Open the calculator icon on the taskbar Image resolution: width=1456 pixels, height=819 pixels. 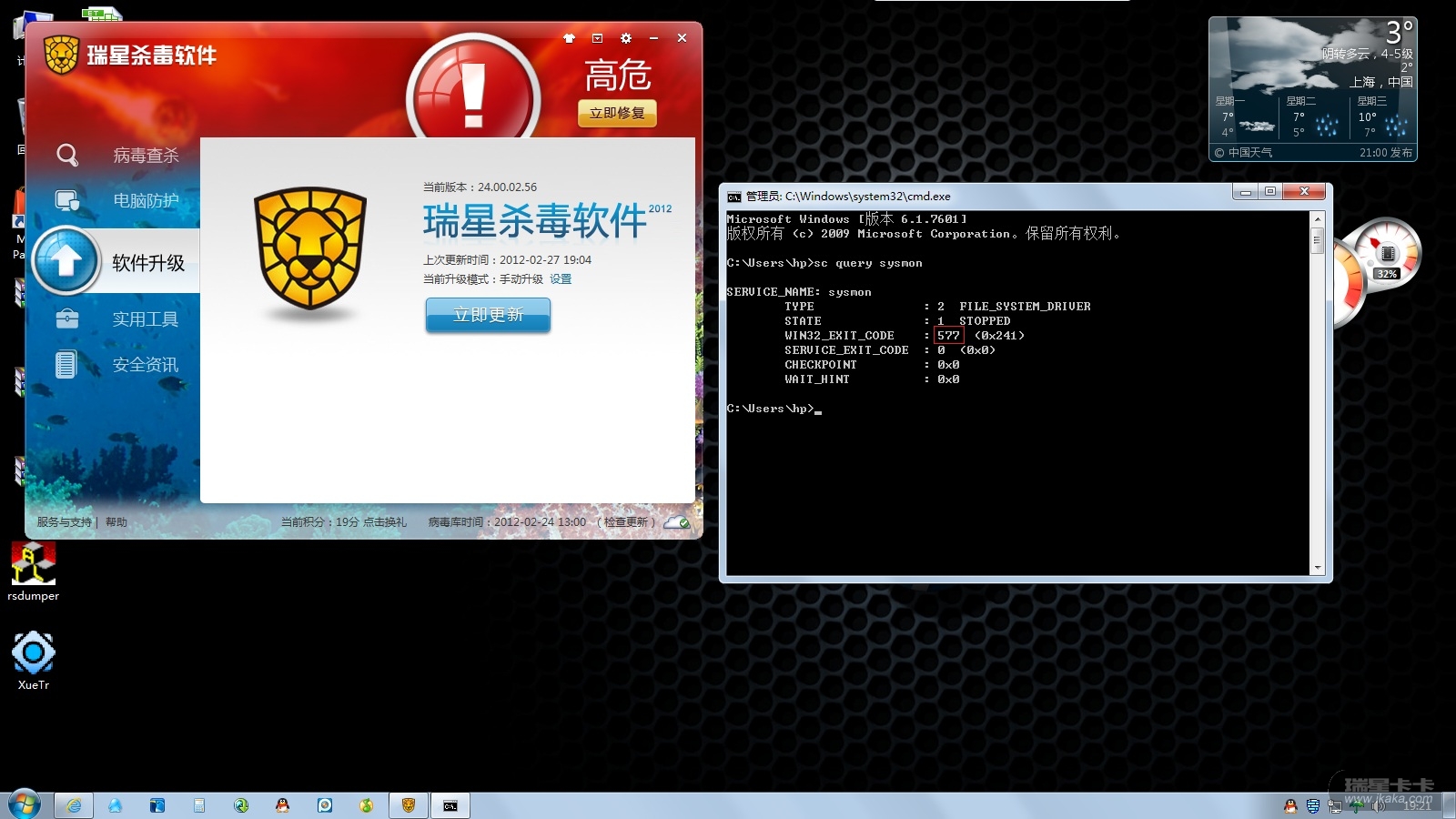[x=199, y=805]
